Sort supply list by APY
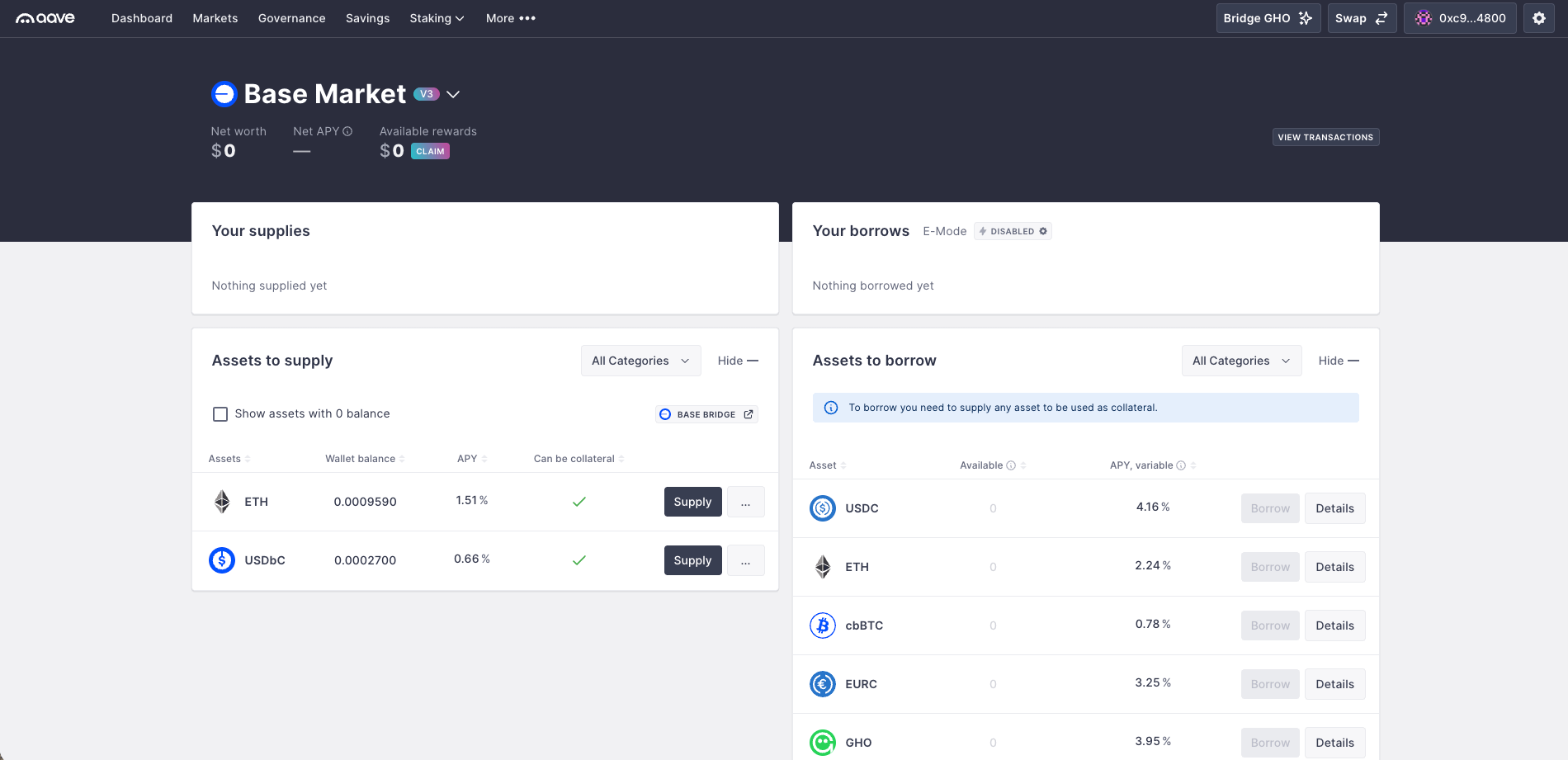 pos(472,459)
